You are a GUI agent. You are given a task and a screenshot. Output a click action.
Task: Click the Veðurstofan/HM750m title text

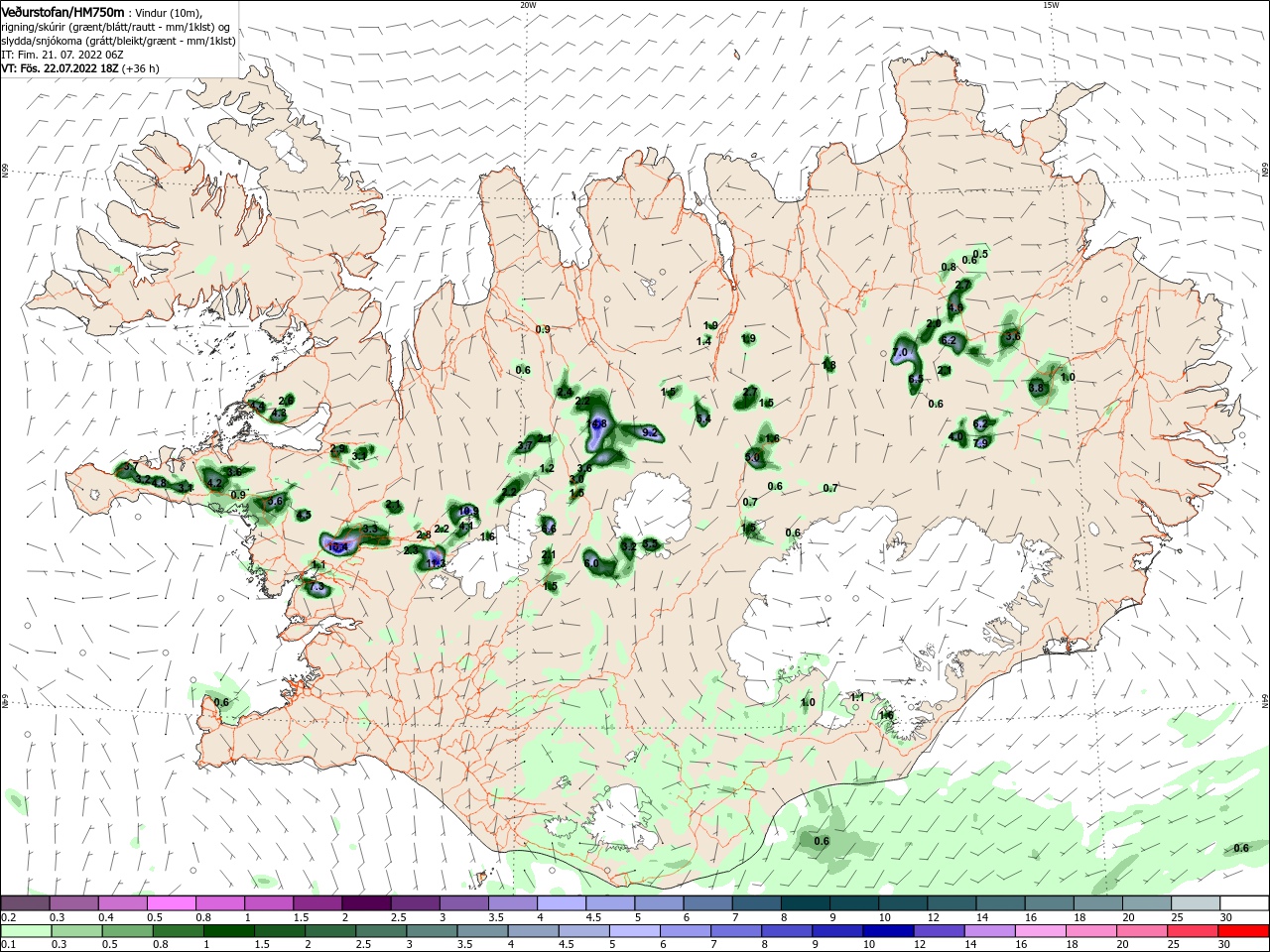tap(63, 12)
